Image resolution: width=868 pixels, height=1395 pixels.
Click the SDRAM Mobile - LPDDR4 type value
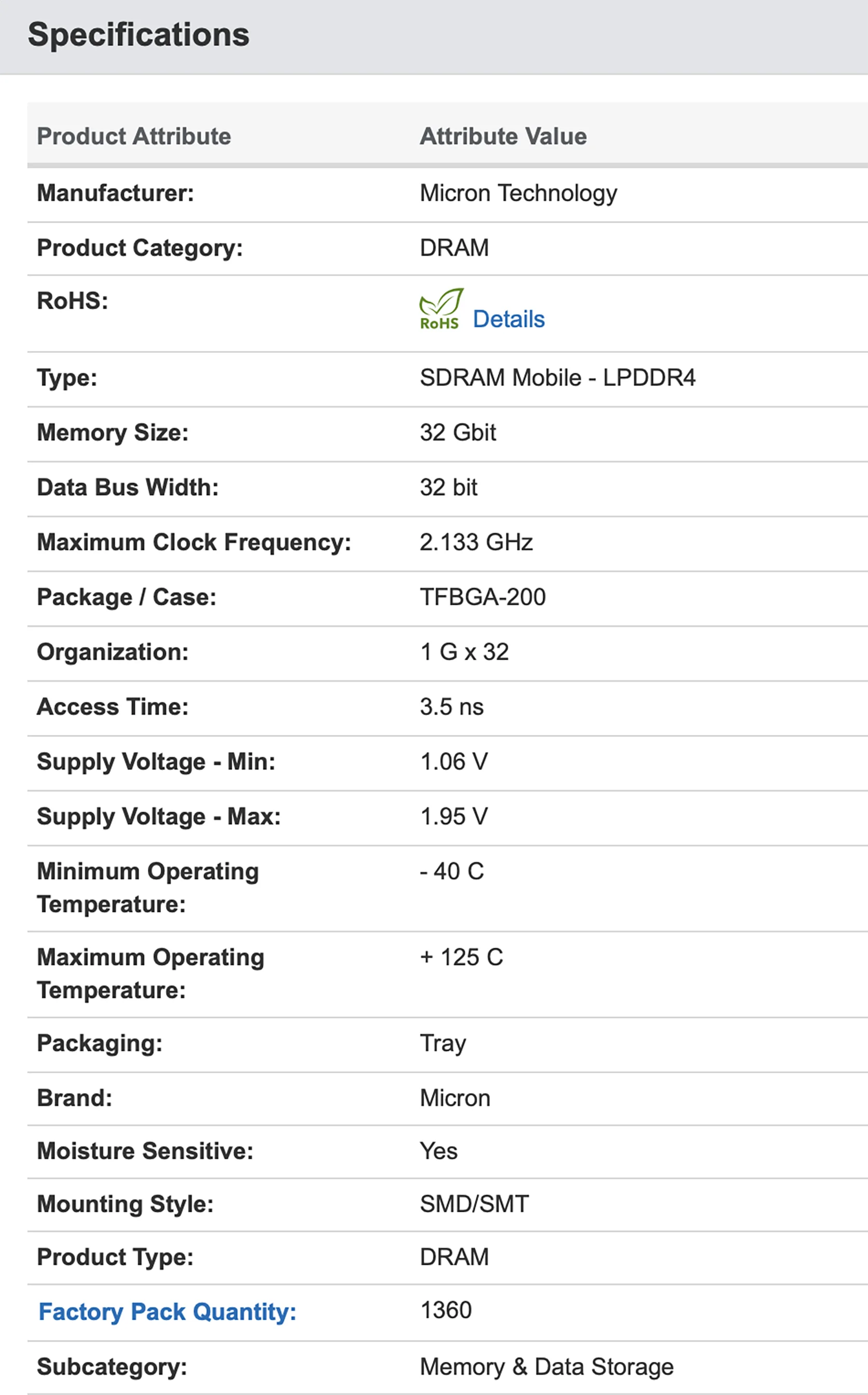[557, 378]
